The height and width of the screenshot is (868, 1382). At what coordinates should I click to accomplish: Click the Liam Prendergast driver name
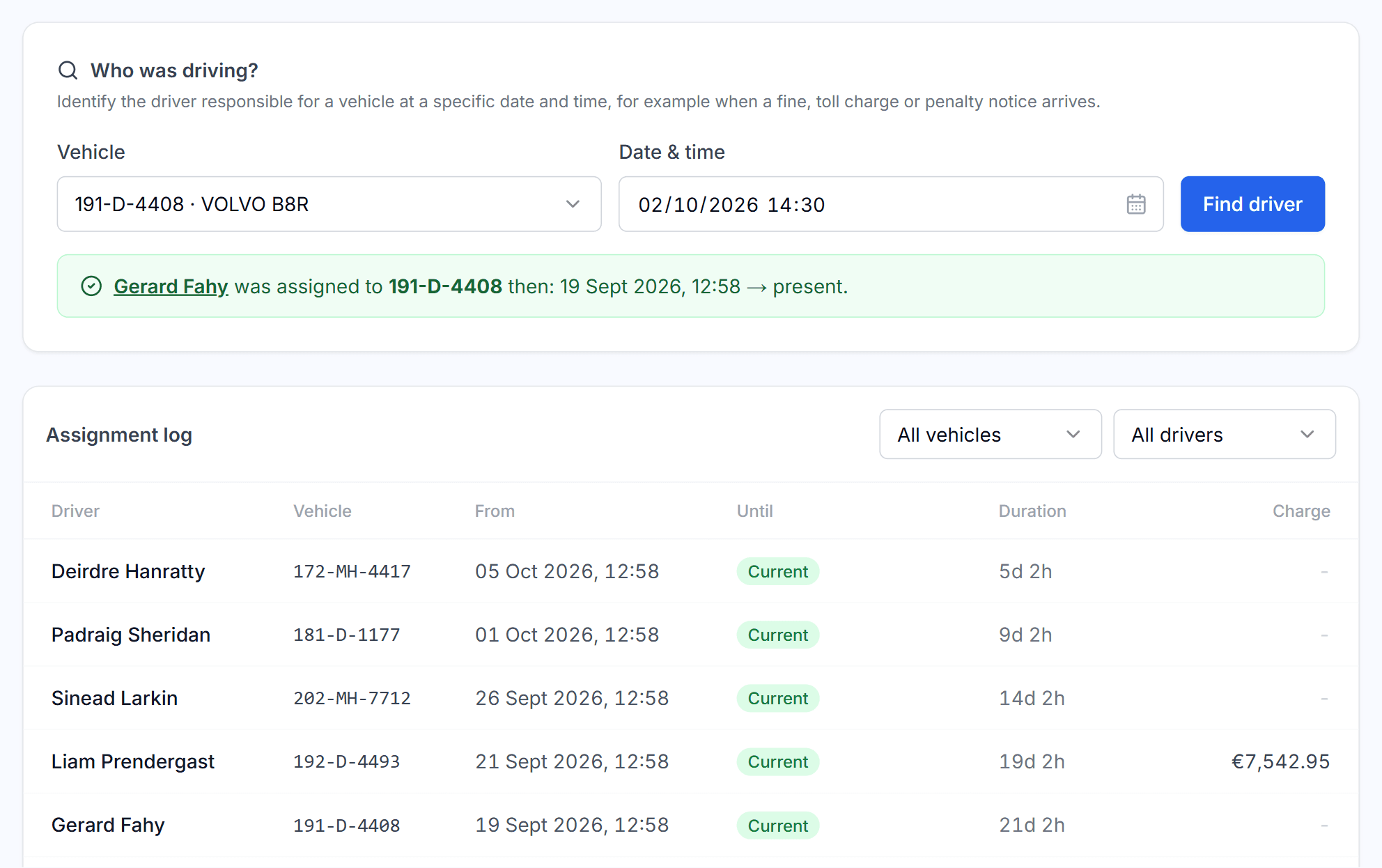coord(133,761)
